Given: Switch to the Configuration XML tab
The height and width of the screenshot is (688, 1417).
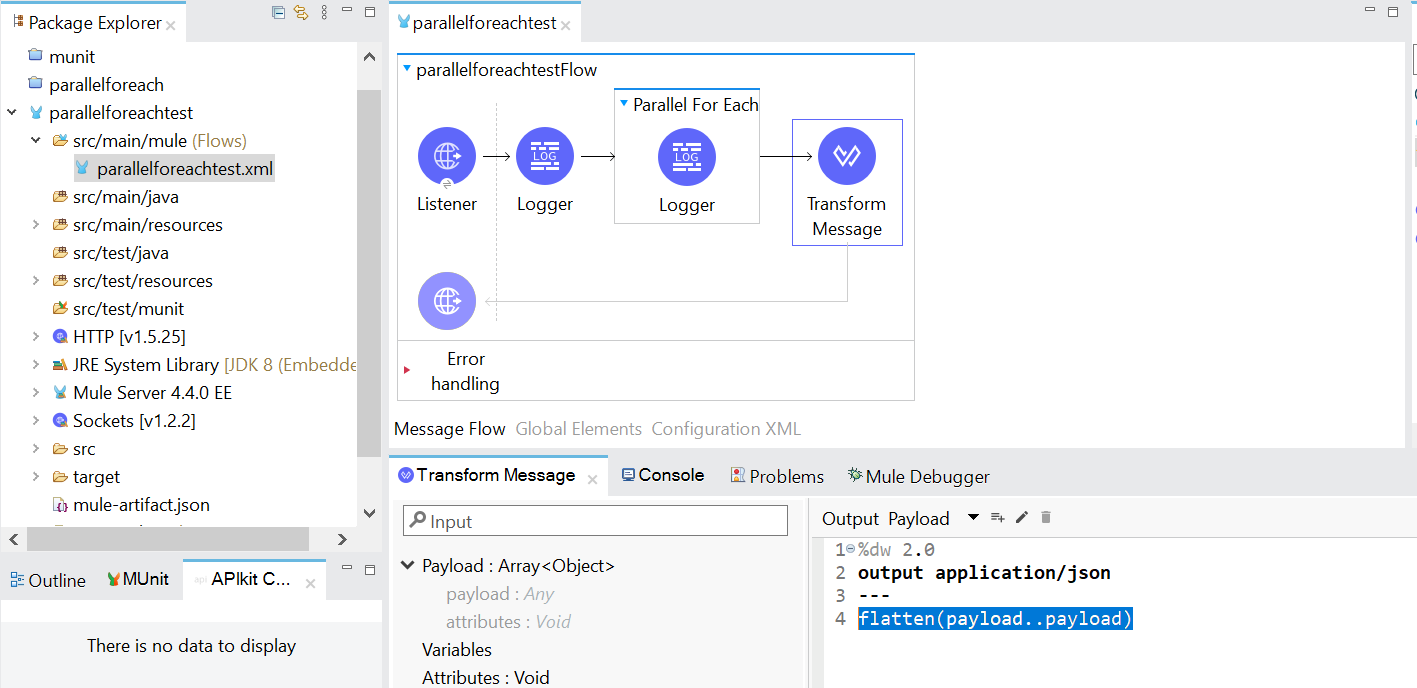Looking at the screenshot, I should 726,429.
